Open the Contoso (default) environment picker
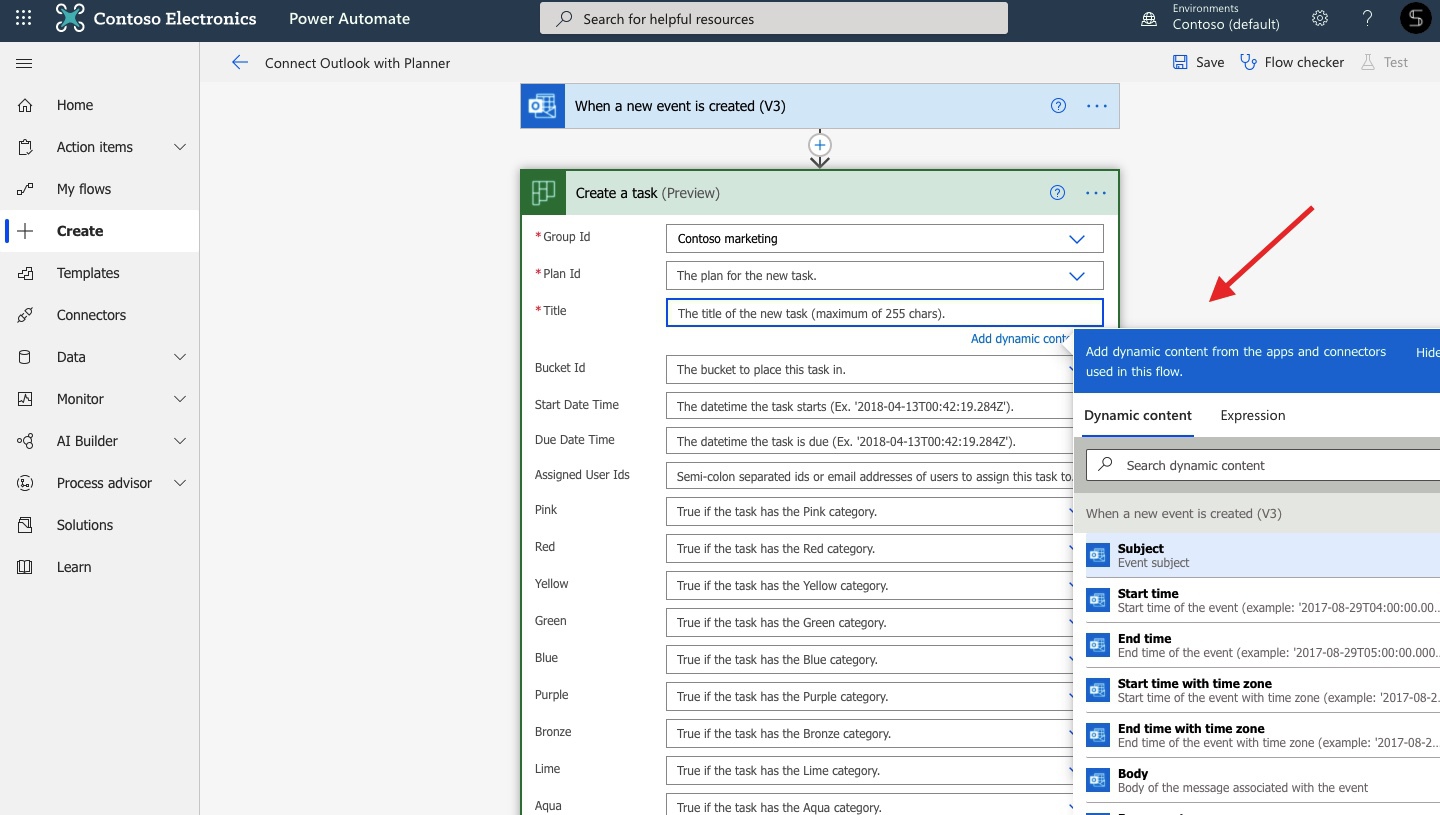 pos(1226,24)
